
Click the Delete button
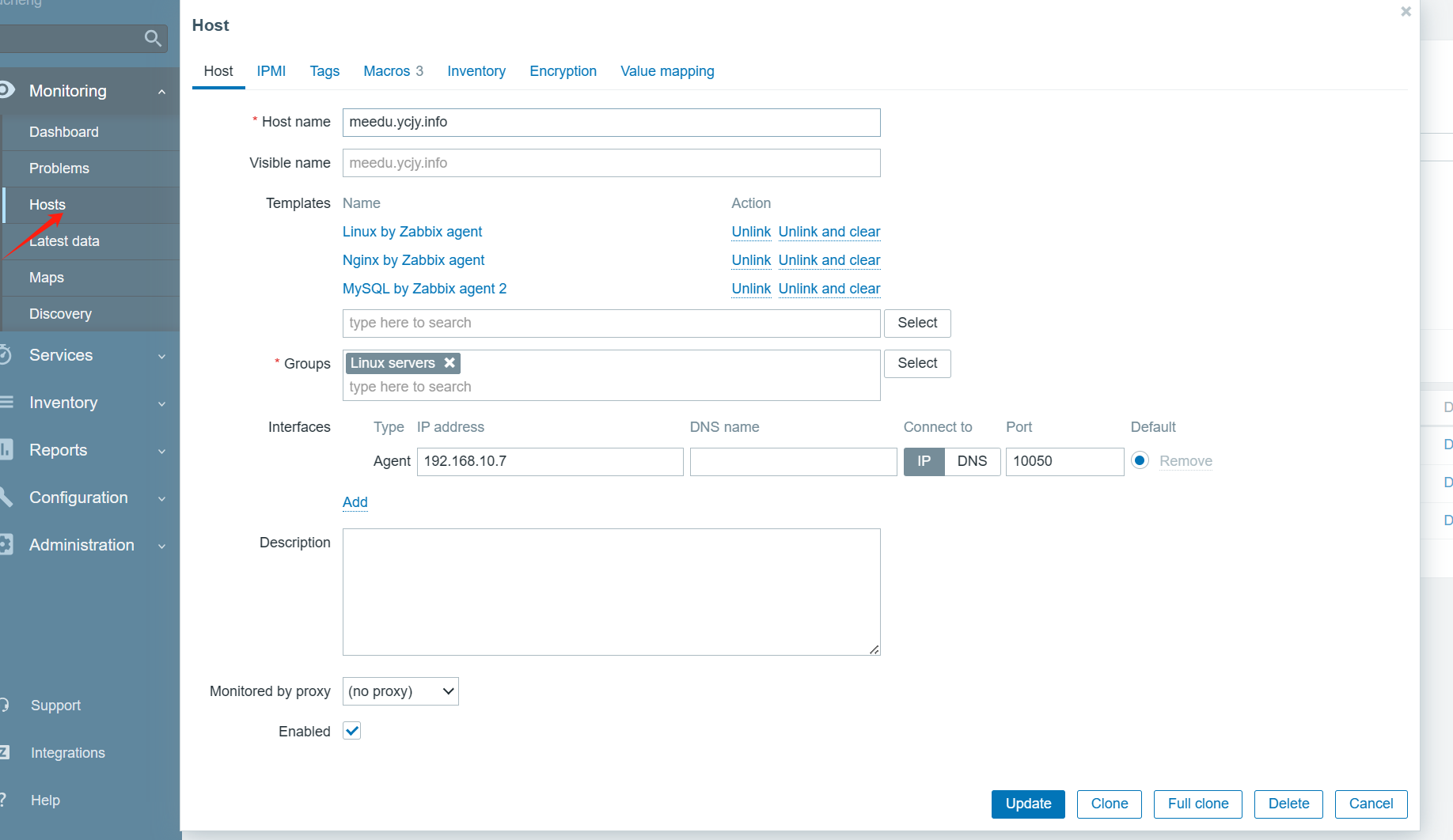pyautogui.click(x=1288, y=804)
